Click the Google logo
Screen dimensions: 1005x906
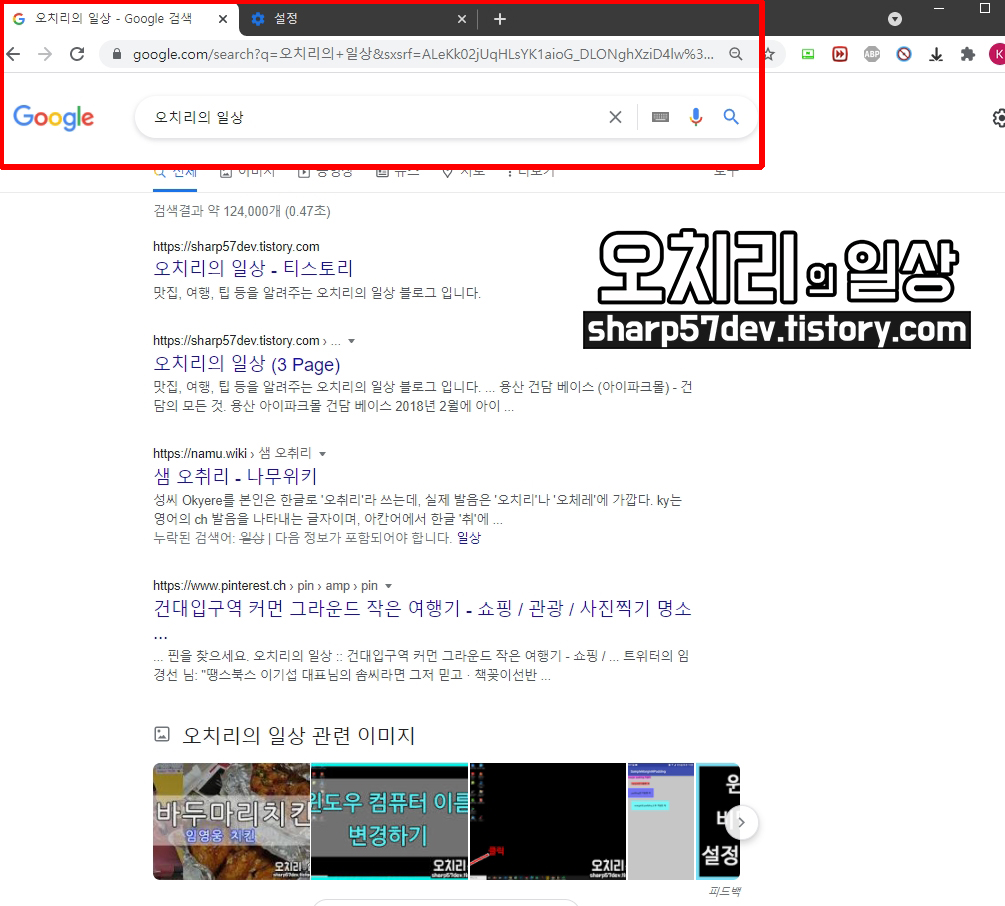54,118
